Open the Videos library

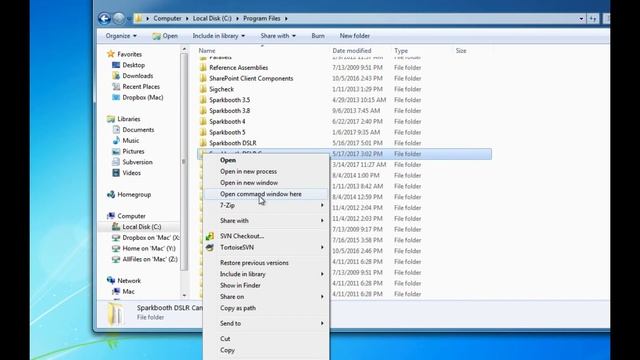(x=131, y=173)
